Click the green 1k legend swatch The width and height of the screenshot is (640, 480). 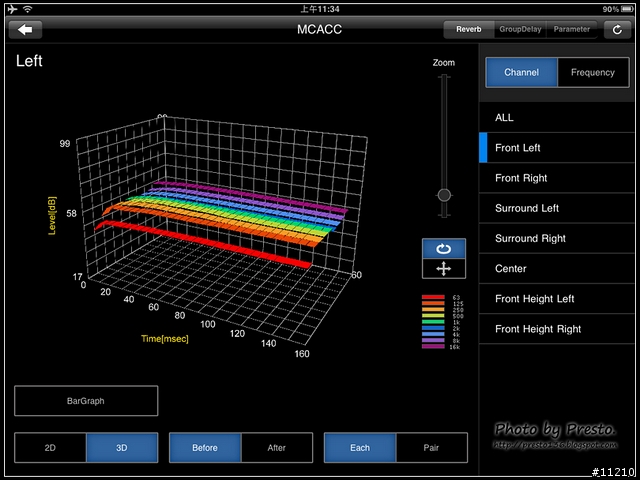(x=433, y=322)
